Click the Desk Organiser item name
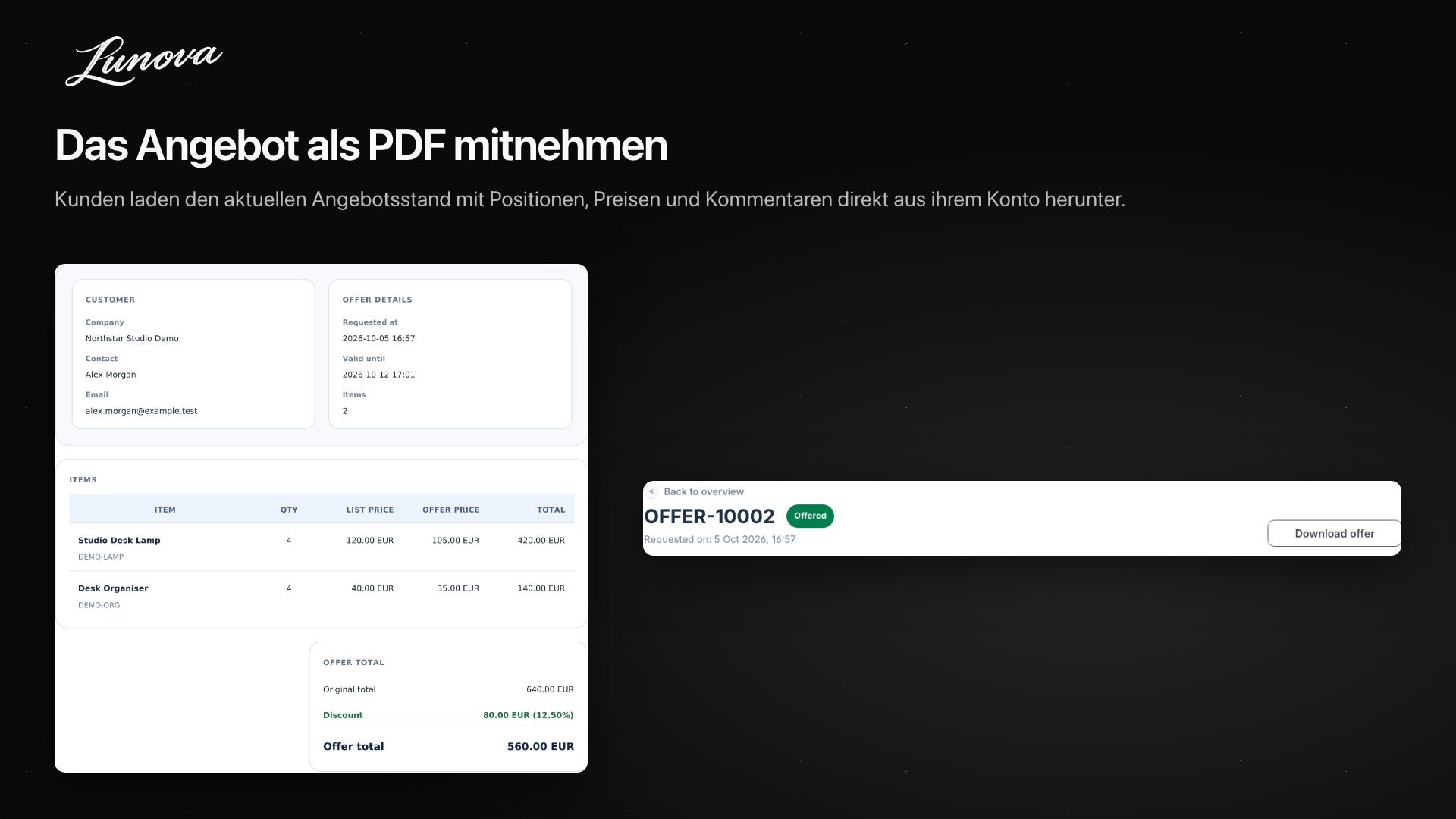Screen dimensions: 1456x819 point(113,588)
